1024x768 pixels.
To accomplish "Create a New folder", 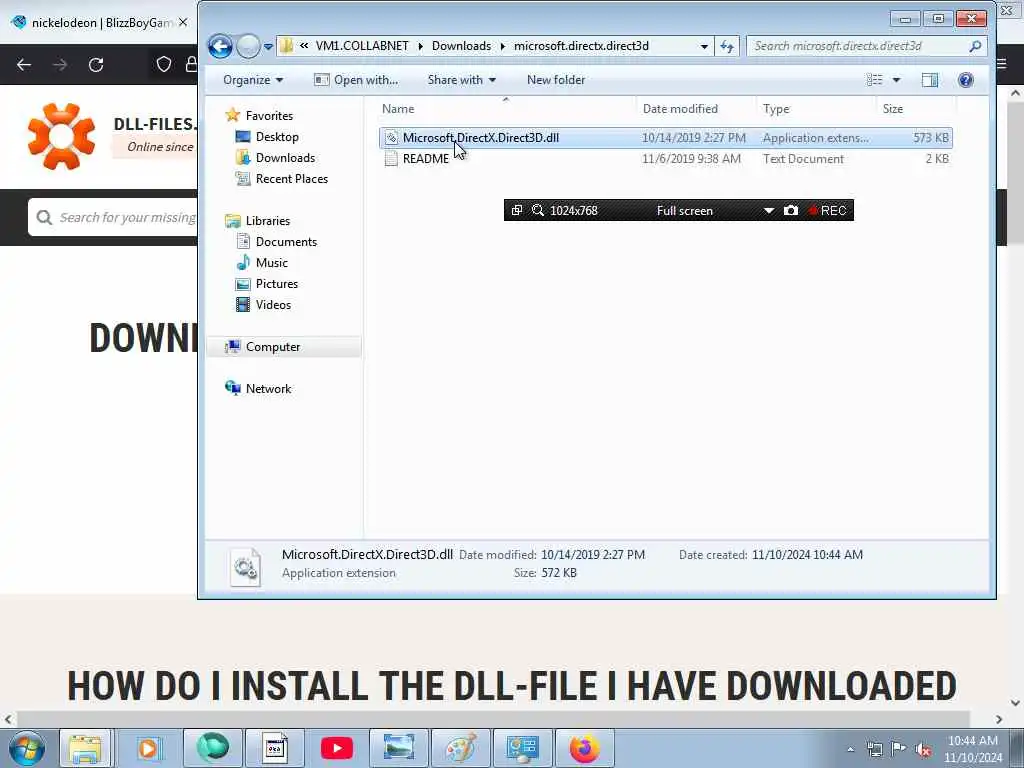I will pyautogui.click(x=556, y=80).
